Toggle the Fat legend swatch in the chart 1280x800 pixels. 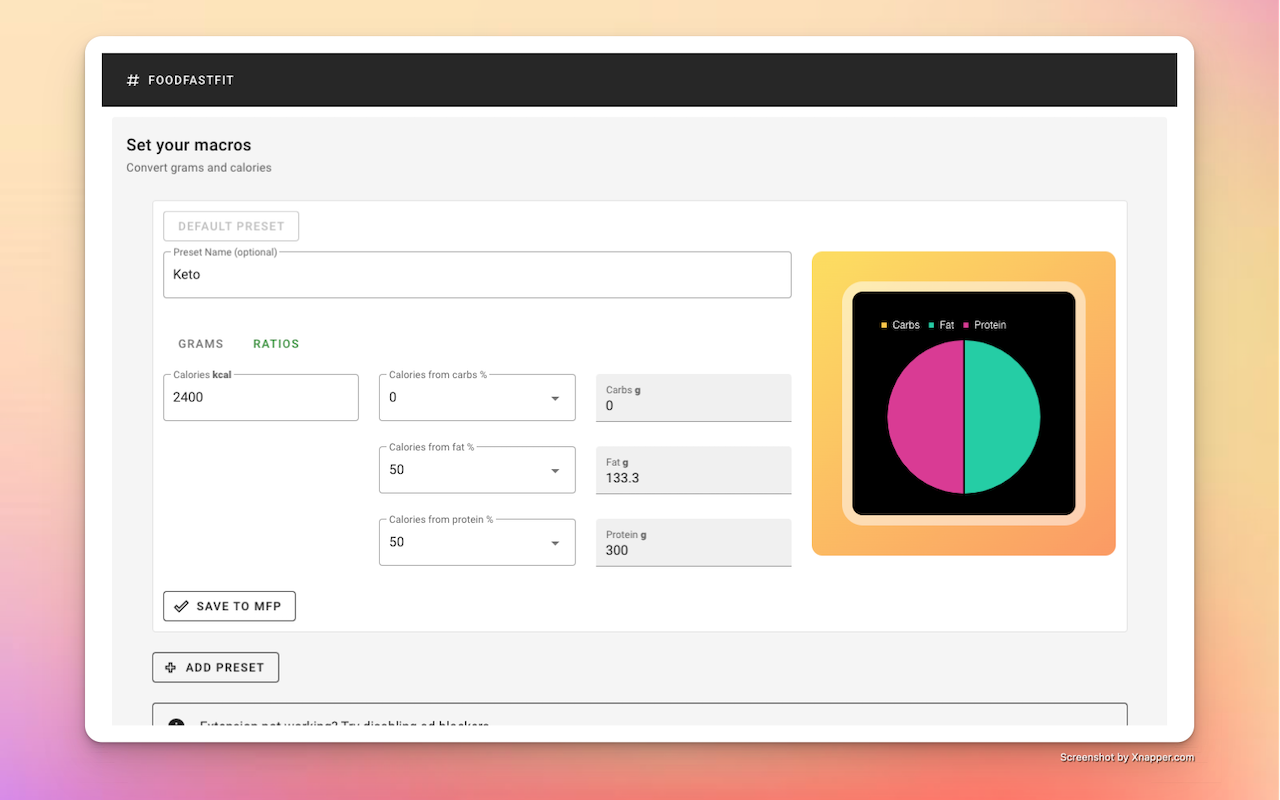[x=932, y=325]
